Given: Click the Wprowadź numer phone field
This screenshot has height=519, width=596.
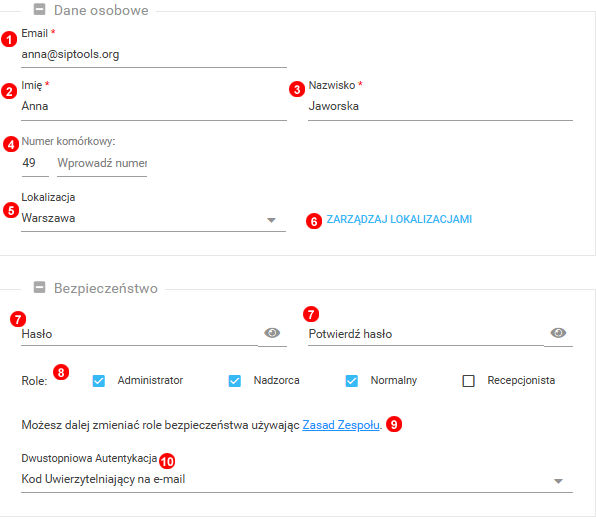Looking at the screenshot, I should click(x=102, y=163).
